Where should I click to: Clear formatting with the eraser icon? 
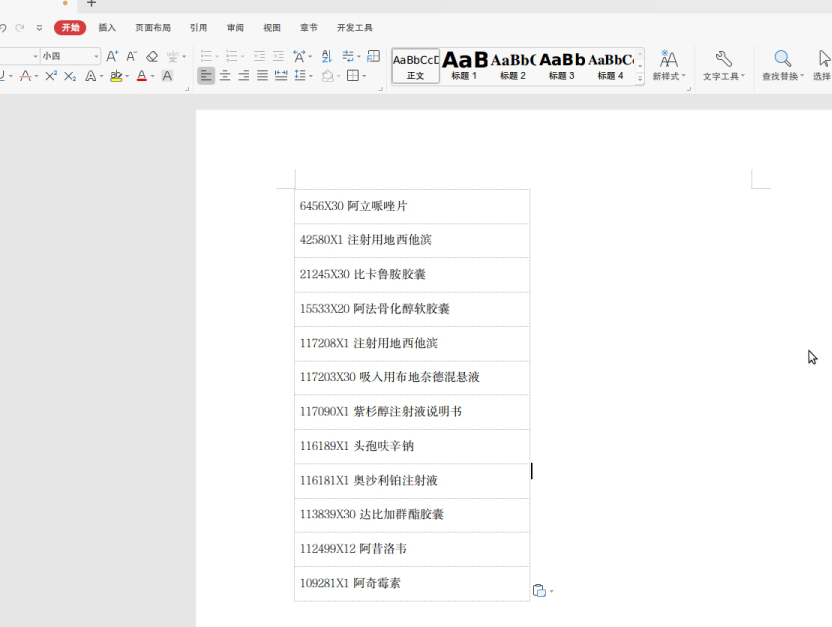(x=152, y=56)
